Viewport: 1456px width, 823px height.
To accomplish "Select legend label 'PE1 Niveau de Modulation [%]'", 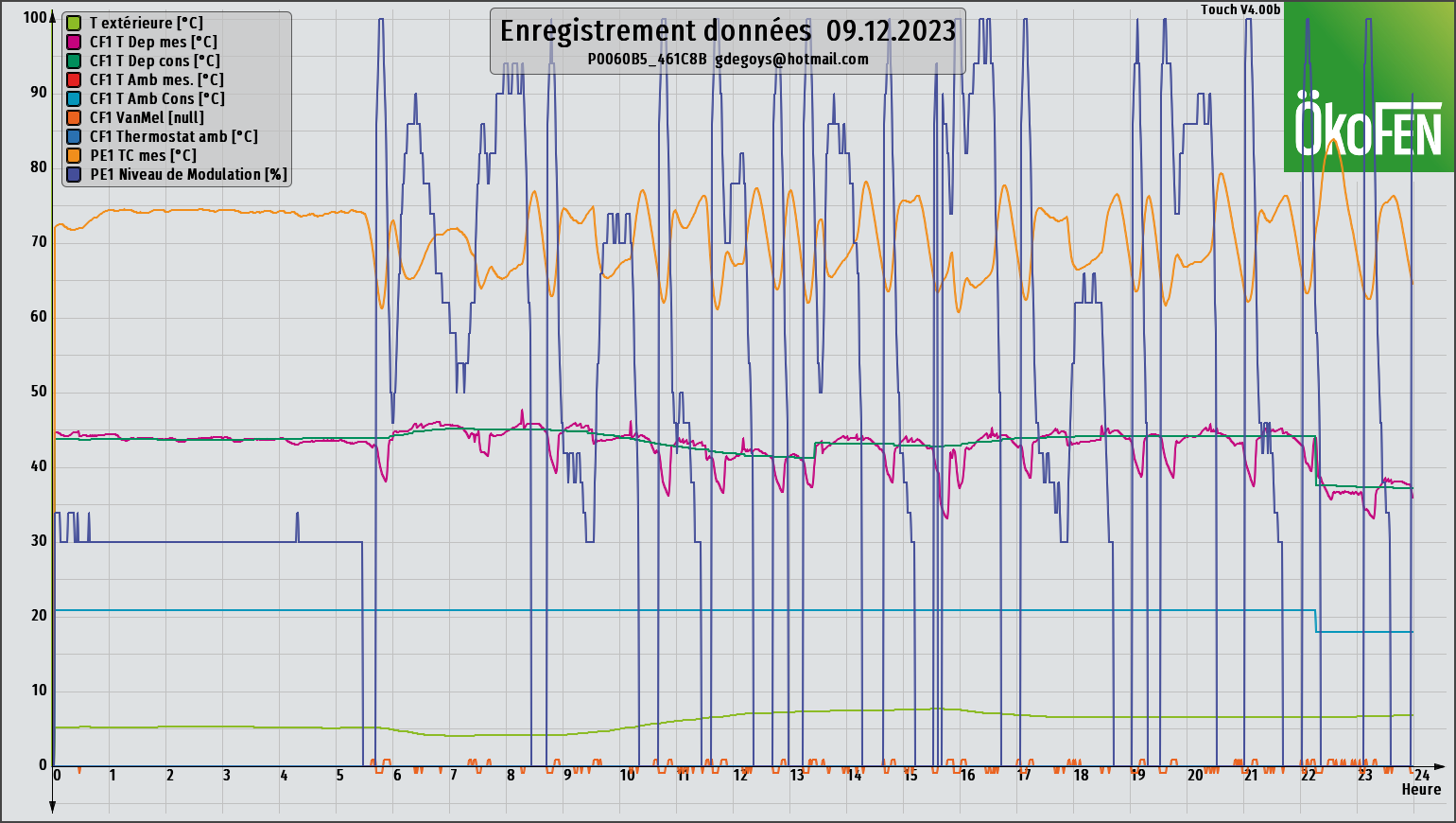I will click(x=189, y=174).
